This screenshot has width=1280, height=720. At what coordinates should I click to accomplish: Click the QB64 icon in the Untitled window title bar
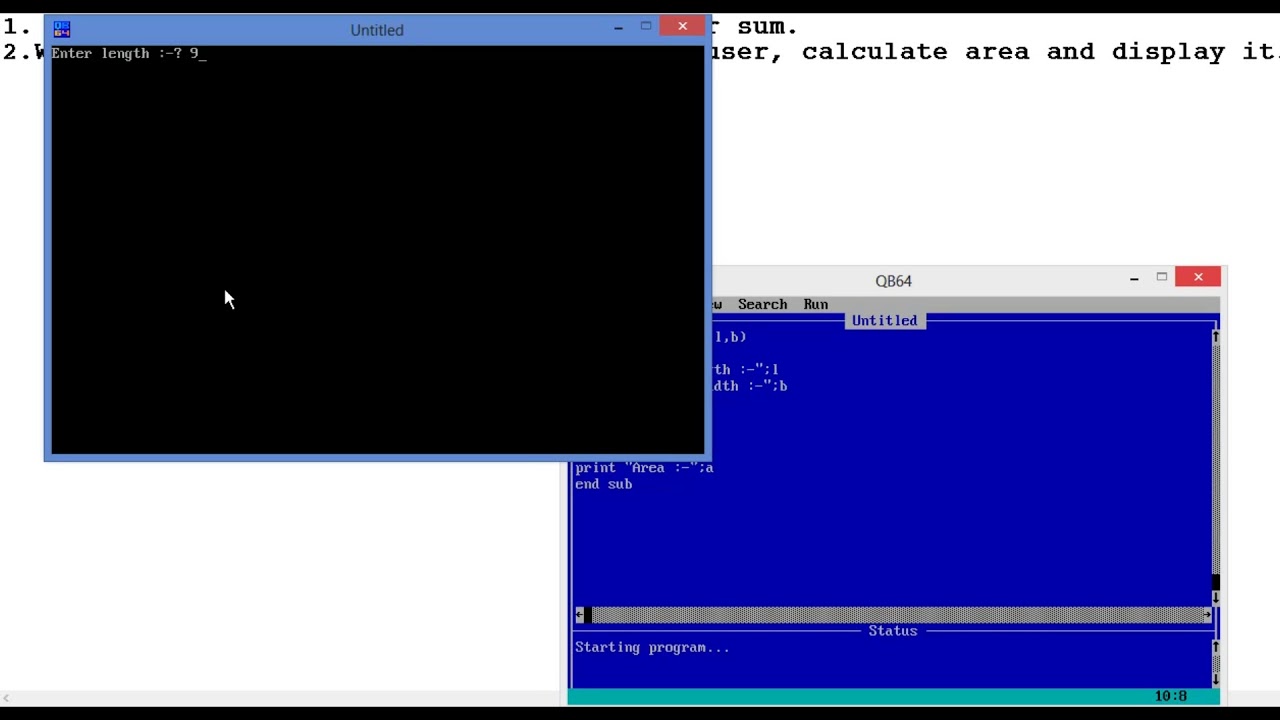click(x=62, y=29)
